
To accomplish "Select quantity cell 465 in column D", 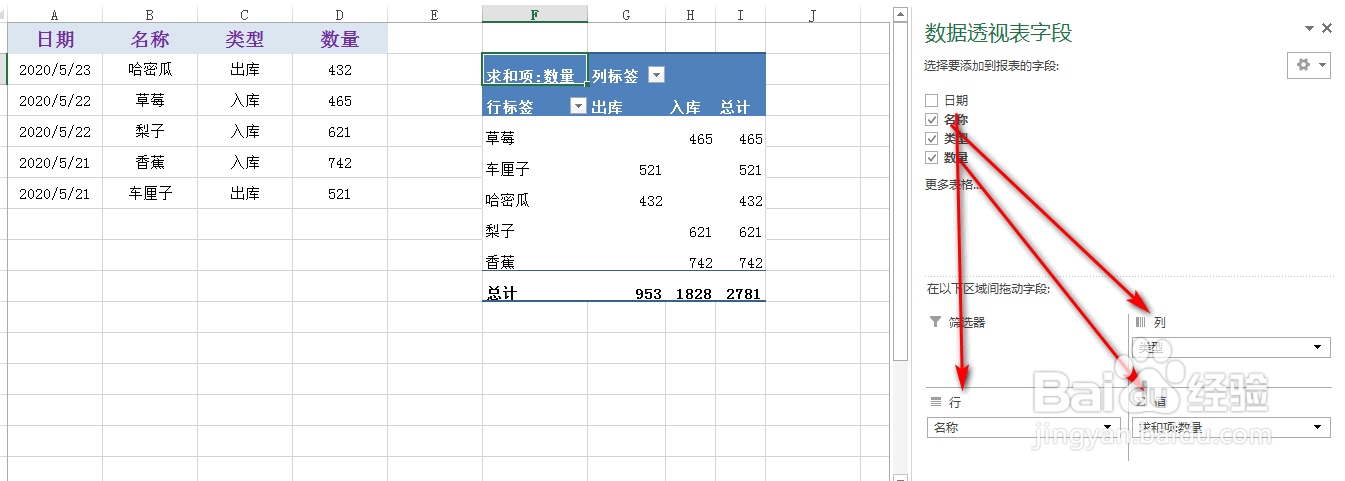I will point(340,101).
